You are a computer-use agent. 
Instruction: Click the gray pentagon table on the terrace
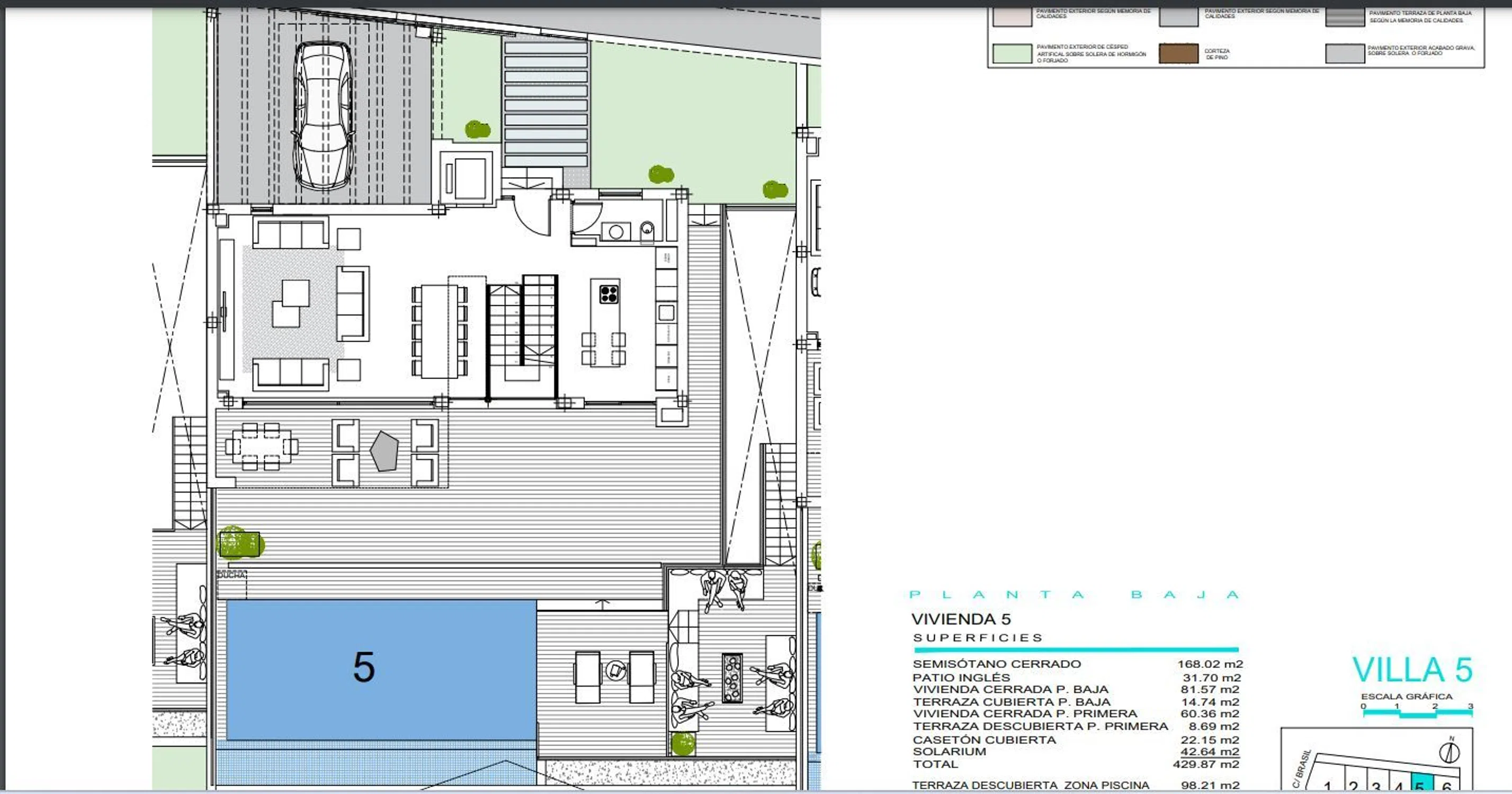click(384, 450)
